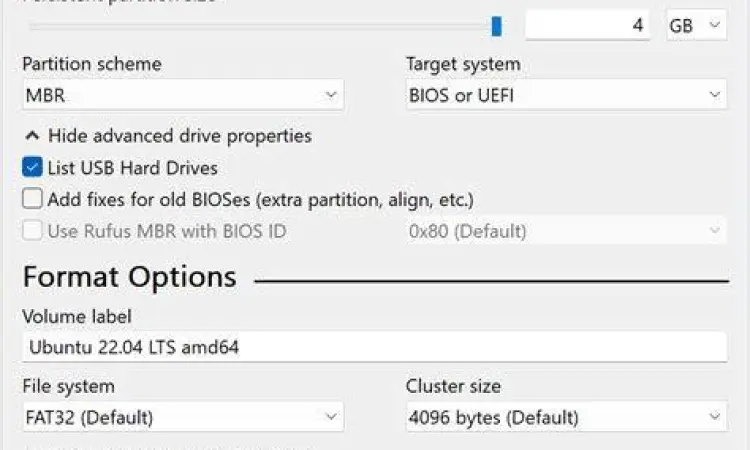Screen dimensions: 750x450
Task: Click the Target system caption label
Action: pyautogui.click(x=463, y=65)
